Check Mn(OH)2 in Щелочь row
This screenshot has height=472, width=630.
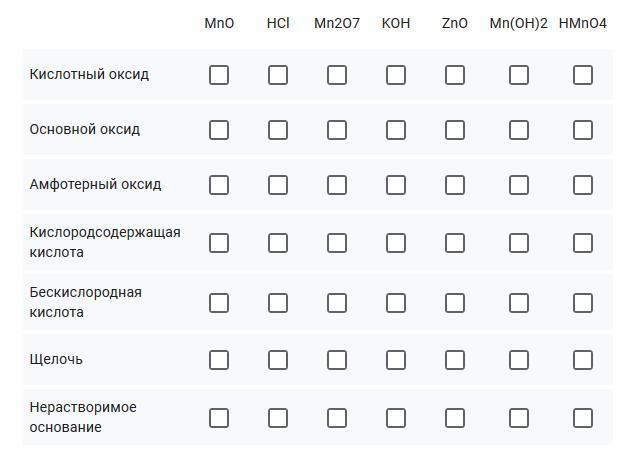519,360
